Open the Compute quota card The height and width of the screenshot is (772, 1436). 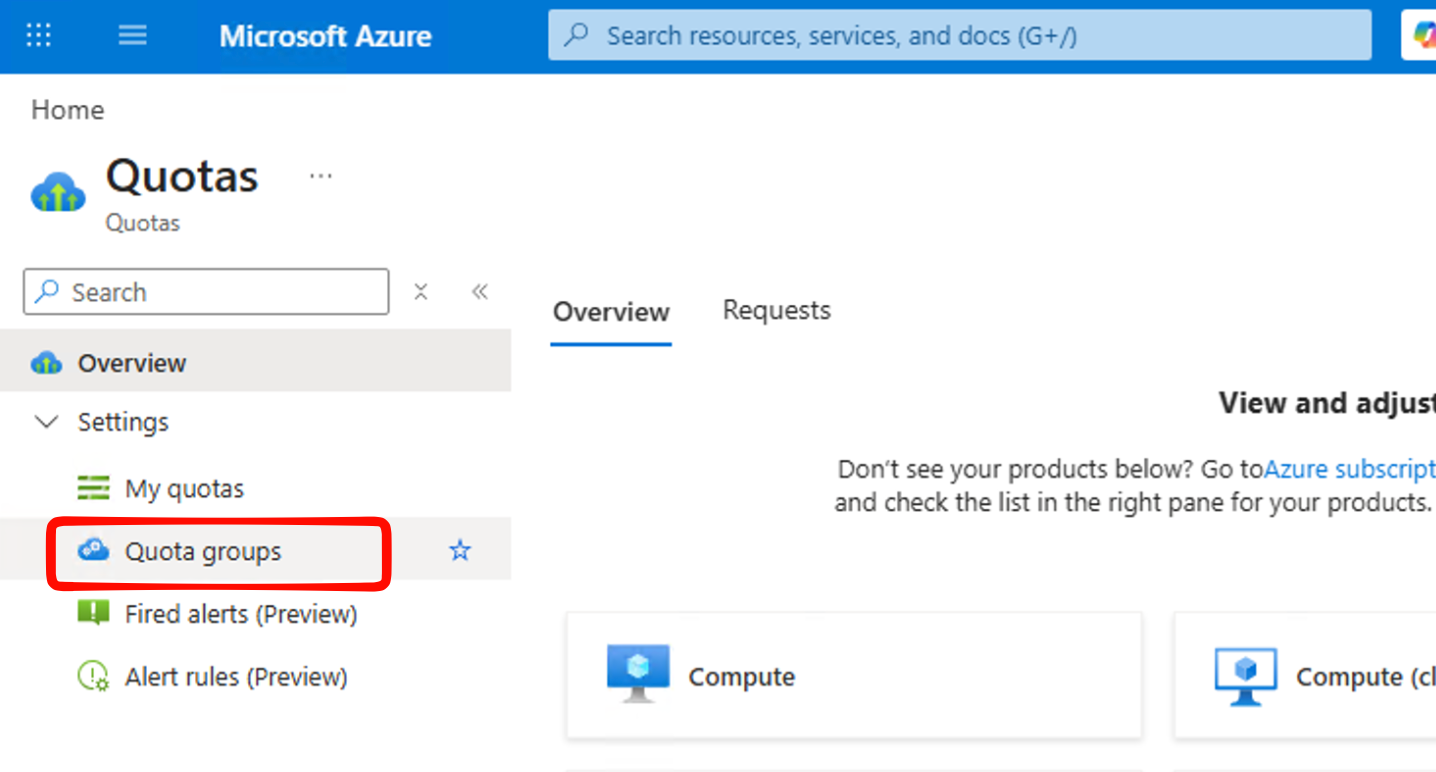click(854, 676)
